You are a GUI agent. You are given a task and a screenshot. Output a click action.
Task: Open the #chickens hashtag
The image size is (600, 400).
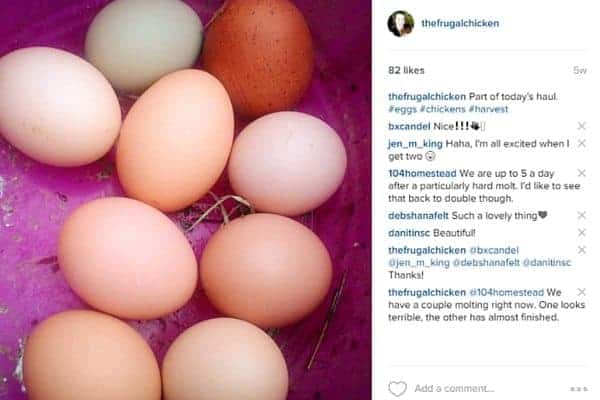(x=443, y=109)
